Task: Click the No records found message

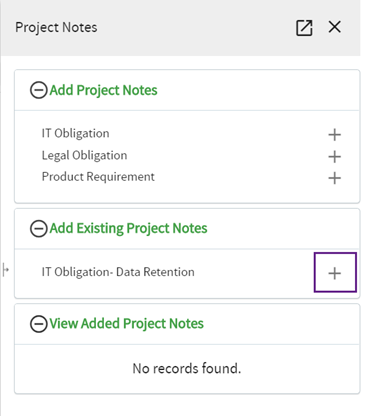Action: [187, 369]
